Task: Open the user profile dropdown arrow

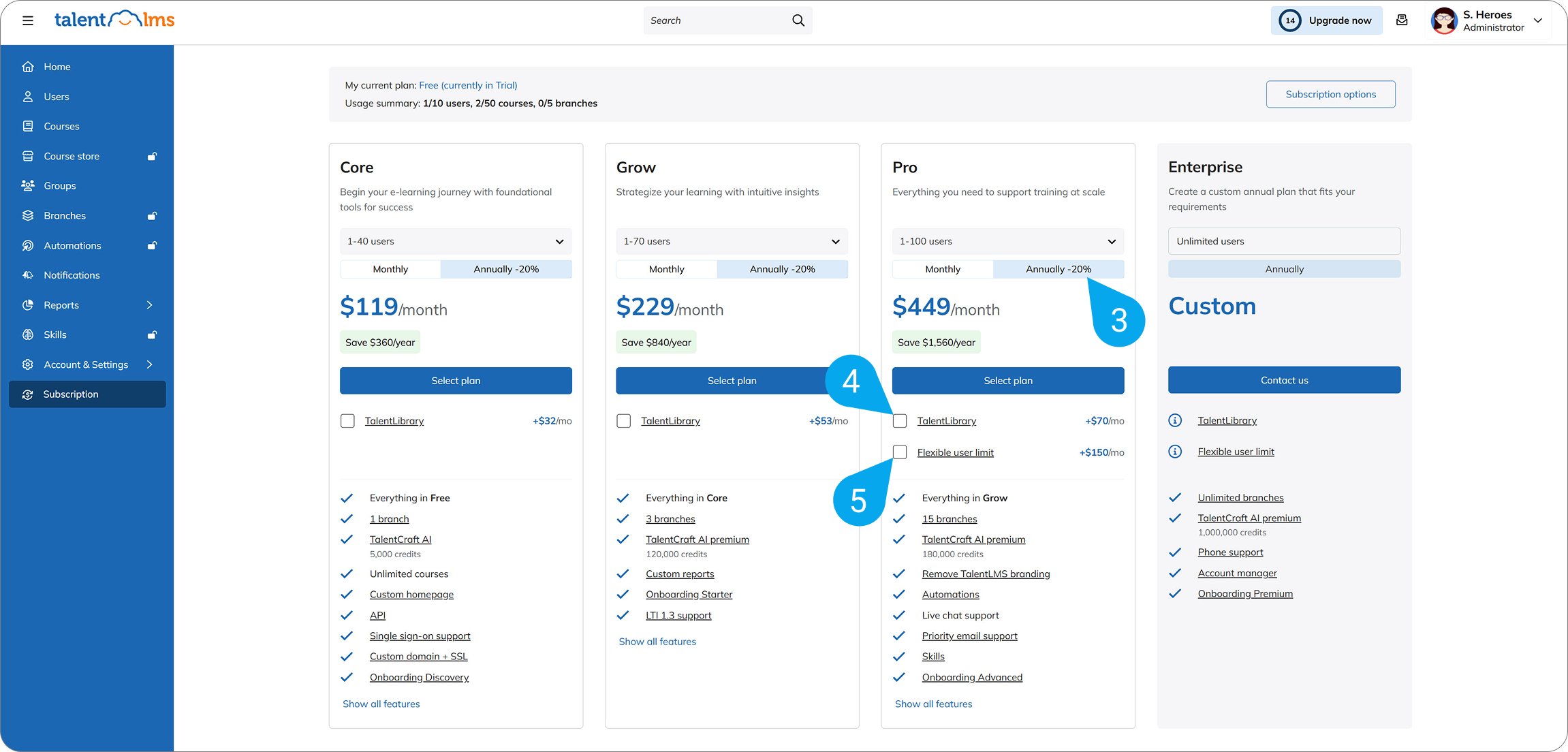Action: pyautogui.click(x=1538, y=20)
